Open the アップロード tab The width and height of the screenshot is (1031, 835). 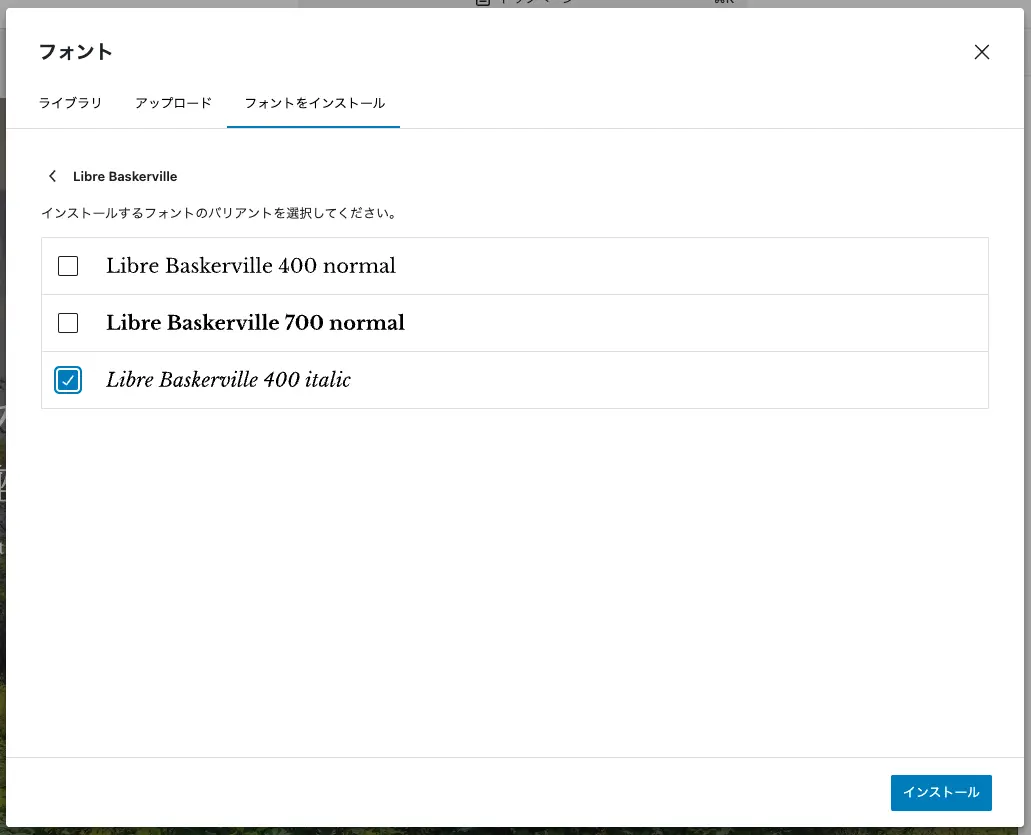[x=173, y=103]
